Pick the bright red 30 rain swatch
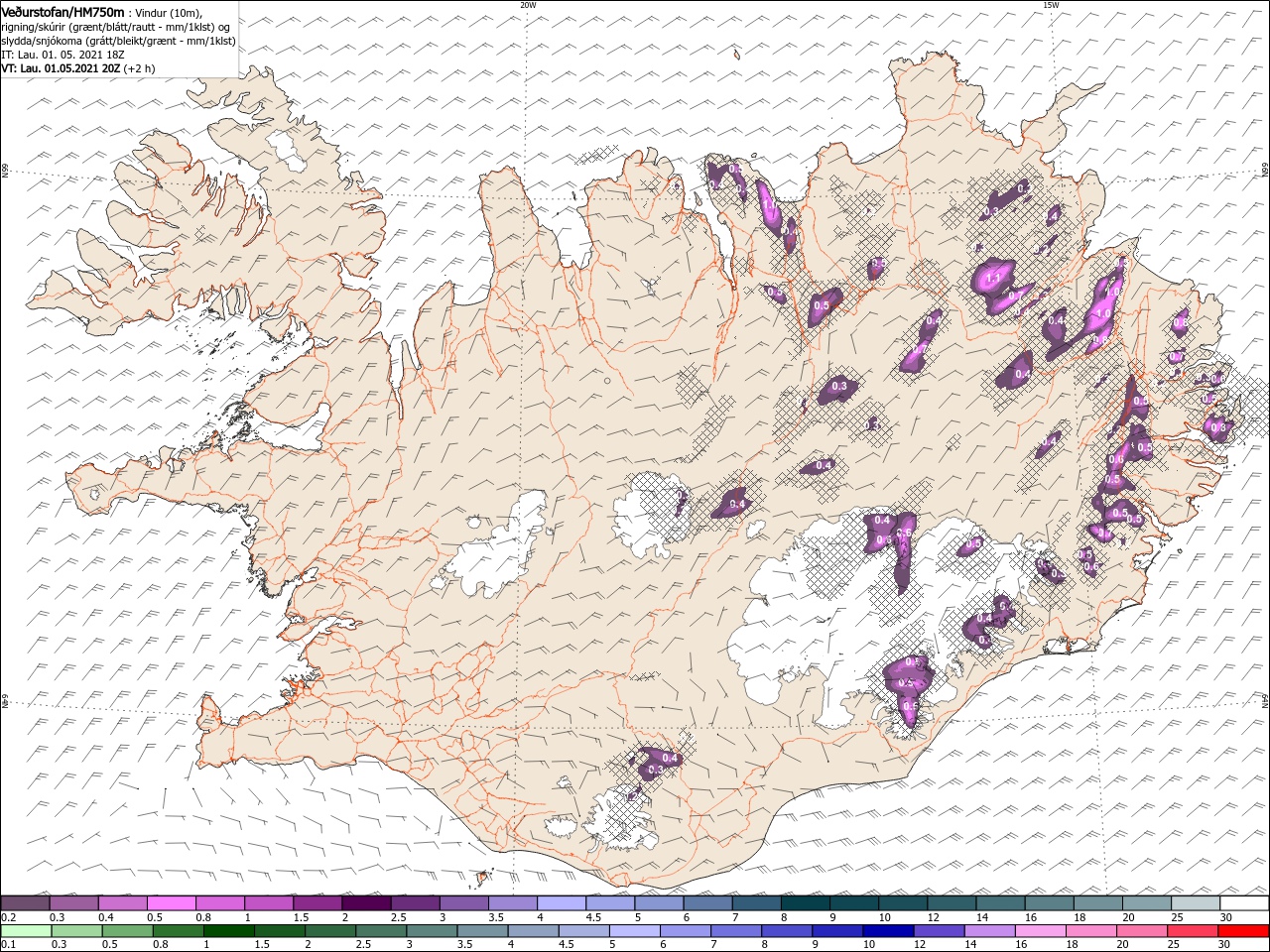 tap(1244, 931)
